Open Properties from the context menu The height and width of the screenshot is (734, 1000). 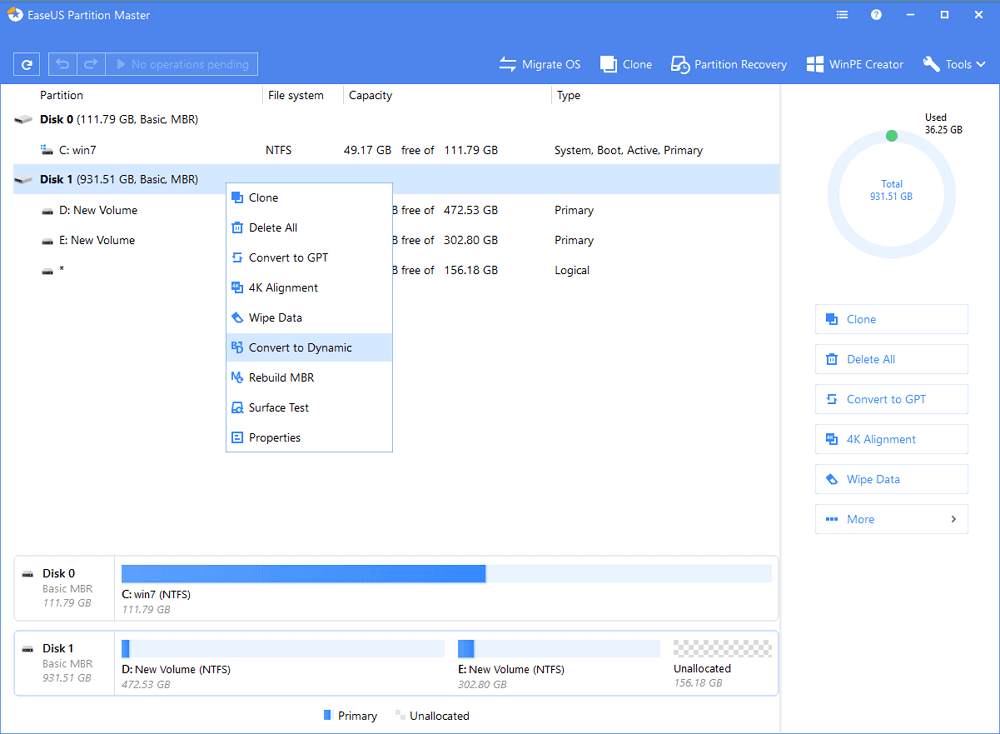[309, 437]
